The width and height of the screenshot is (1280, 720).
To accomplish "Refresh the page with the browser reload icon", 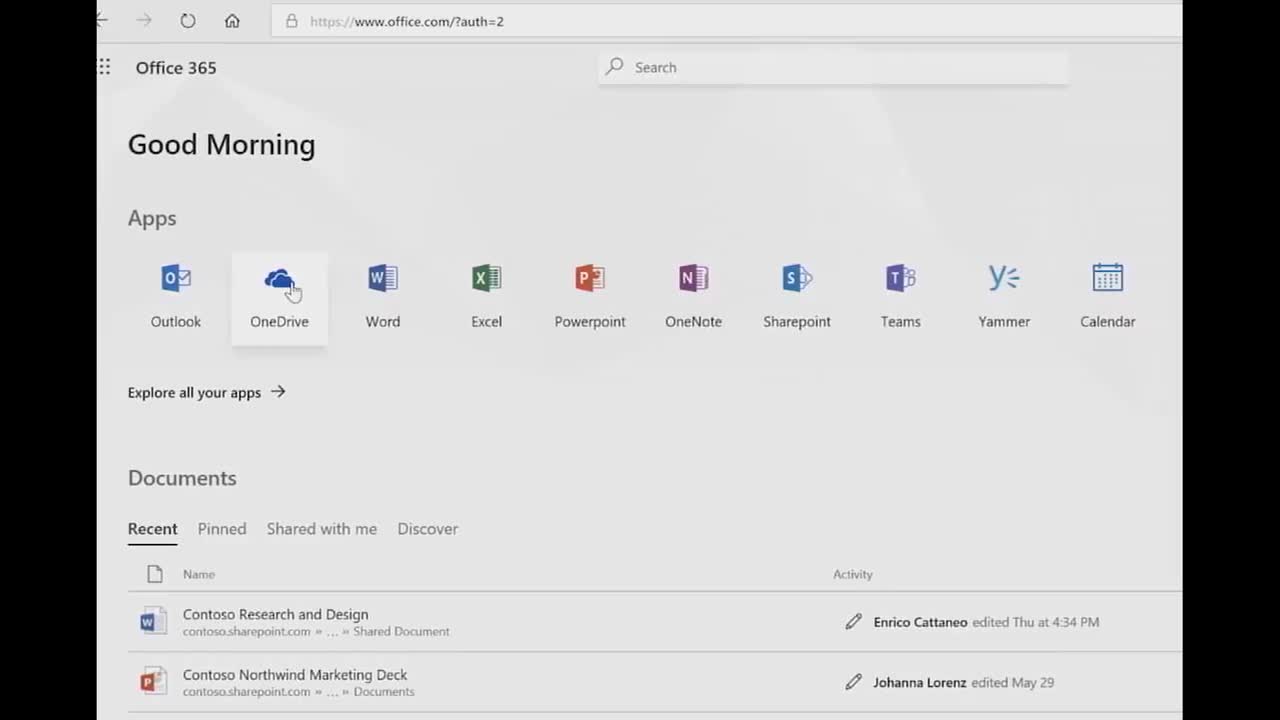I will (187, 20).
